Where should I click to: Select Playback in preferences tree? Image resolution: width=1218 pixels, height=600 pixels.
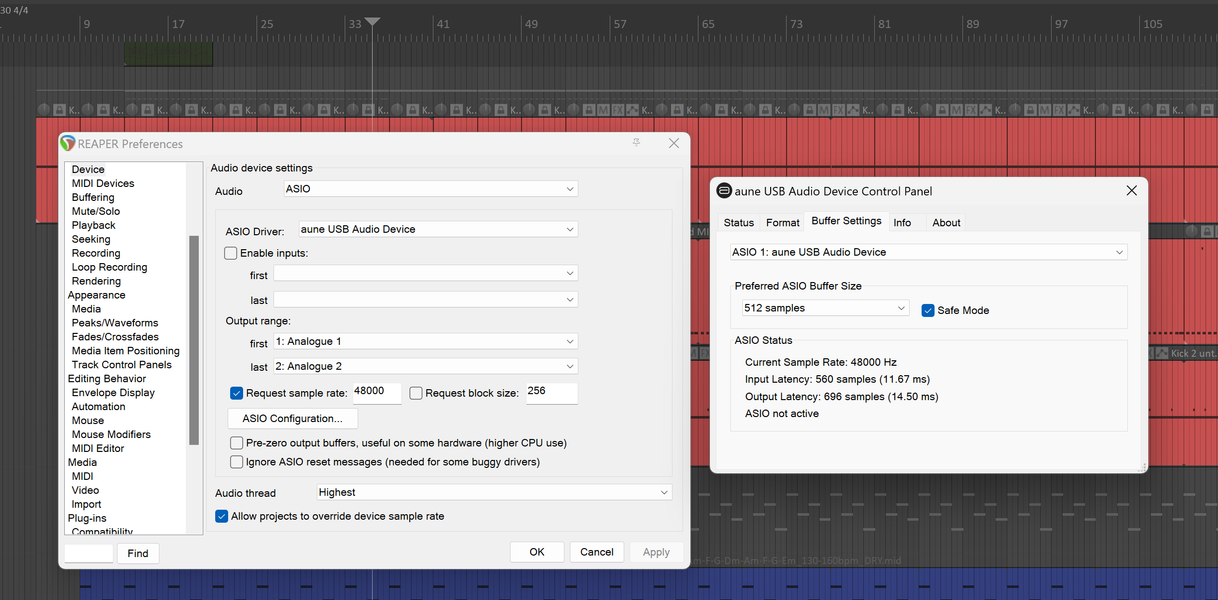tap(94, 226)
